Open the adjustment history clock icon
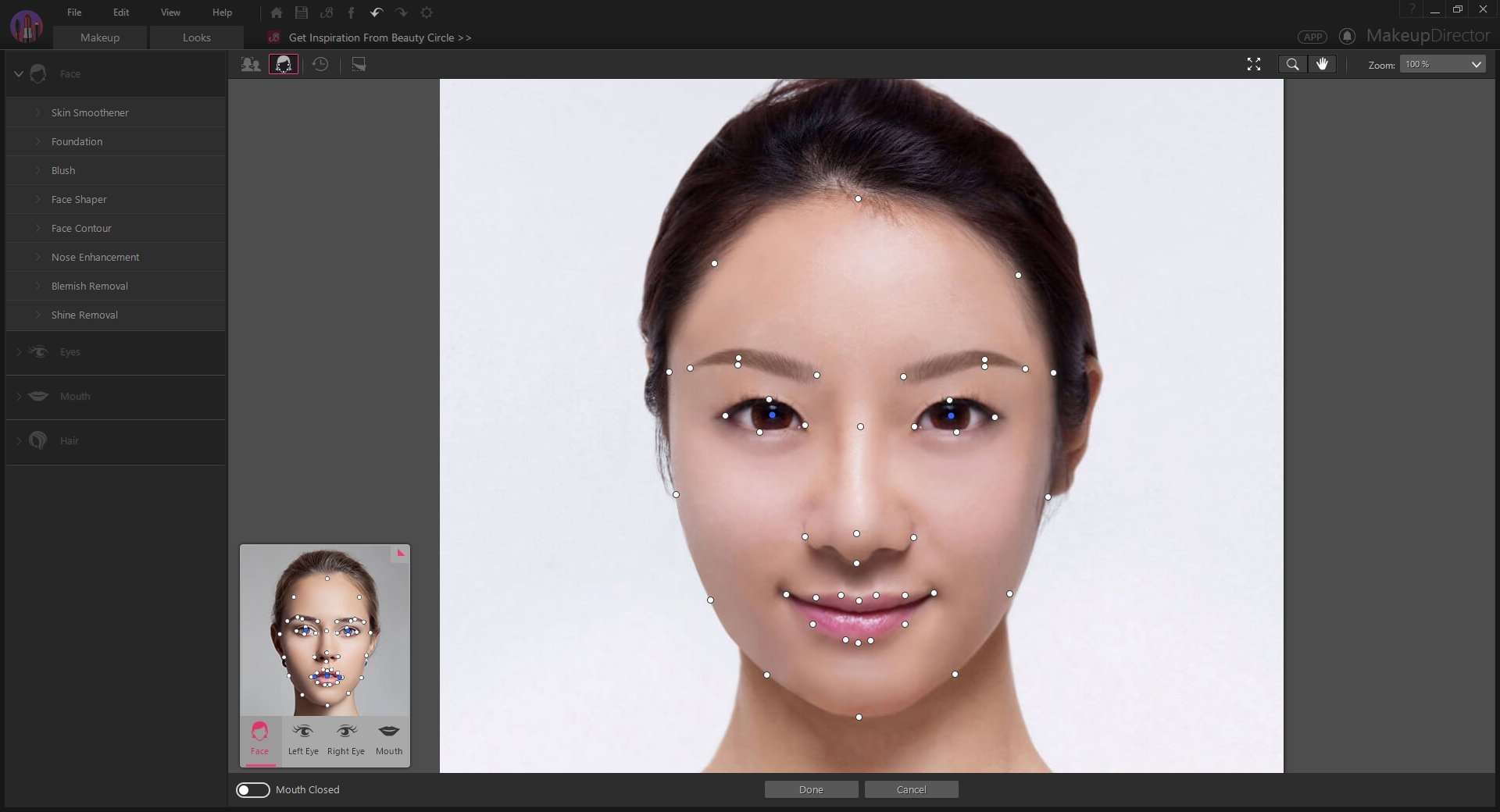1500x812 pixels. point(320,64)
